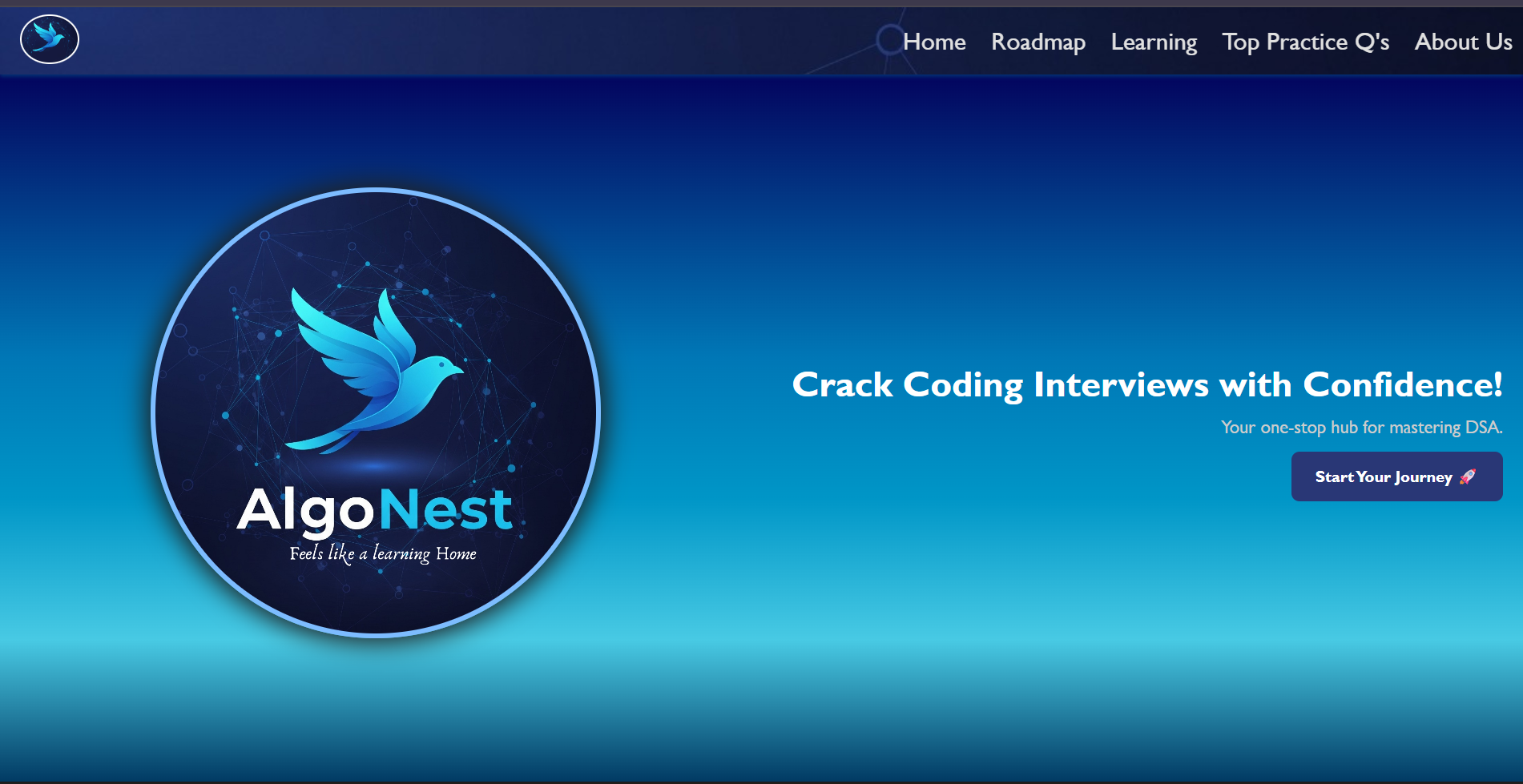Viewport: 1523px width, 784px height.
Task: Select Top Practice Q's in navbar
Action: [1305, 42]
